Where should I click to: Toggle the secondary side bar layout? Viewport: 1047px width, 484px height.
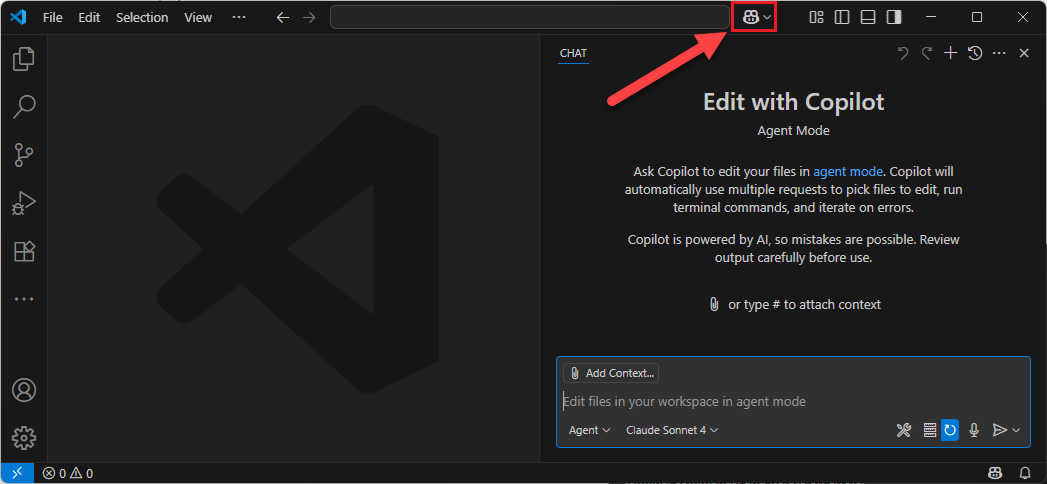[894, 17]
